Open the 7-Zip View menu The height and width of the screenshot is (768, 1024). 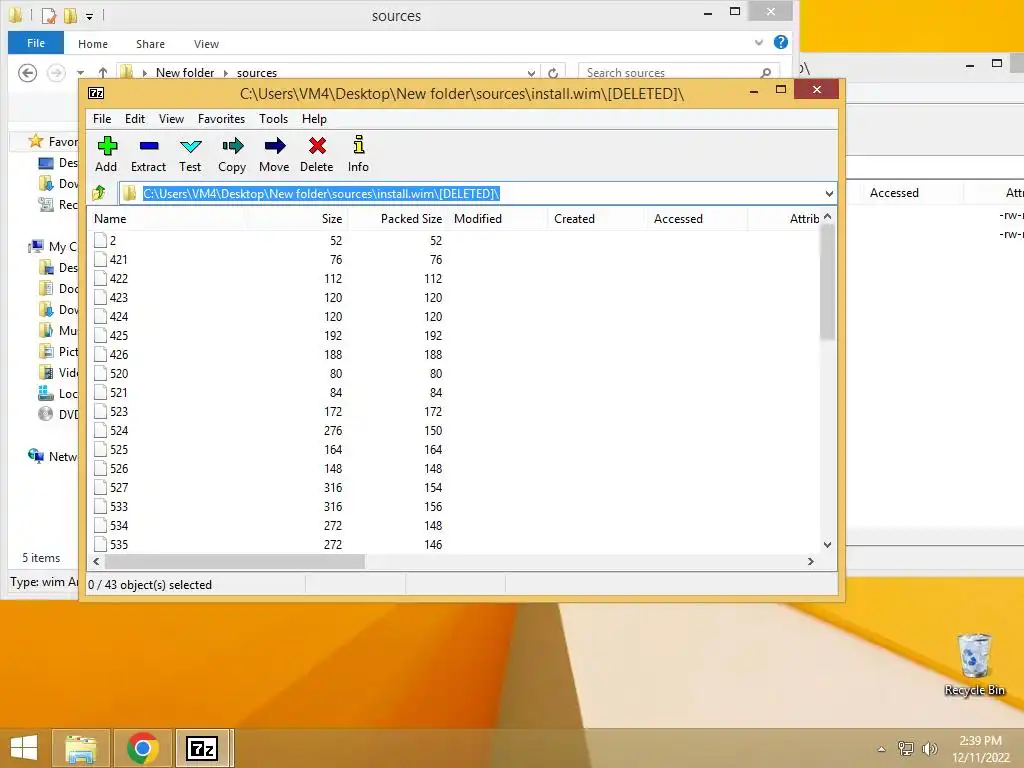(171, 119)
